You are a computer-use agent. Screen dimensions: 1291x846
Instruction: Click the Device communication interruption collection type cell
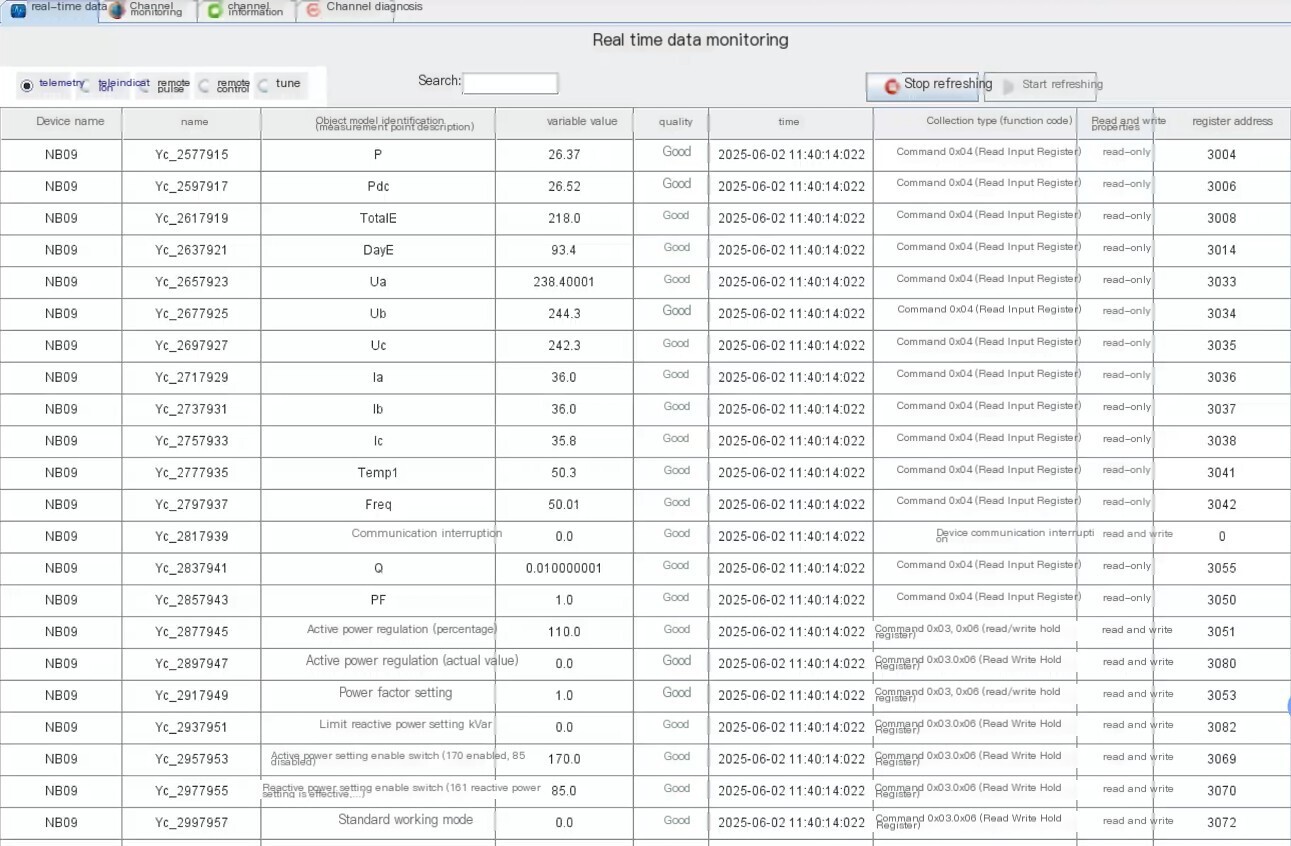coord(975,537)
